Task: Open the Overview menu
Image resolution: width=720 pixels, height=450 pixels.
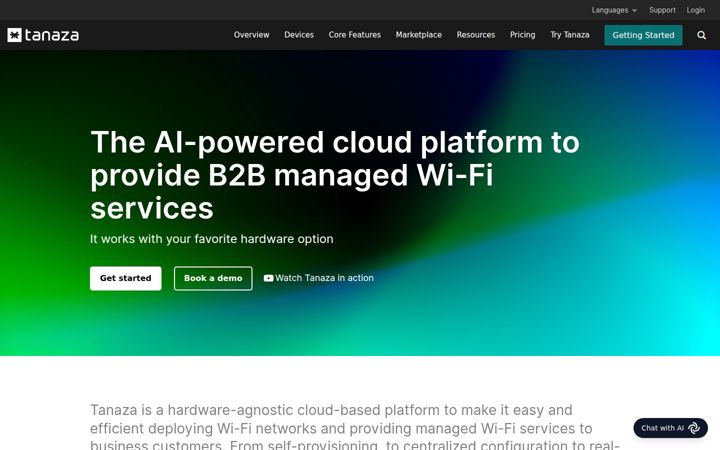Action: pos(251,35)
